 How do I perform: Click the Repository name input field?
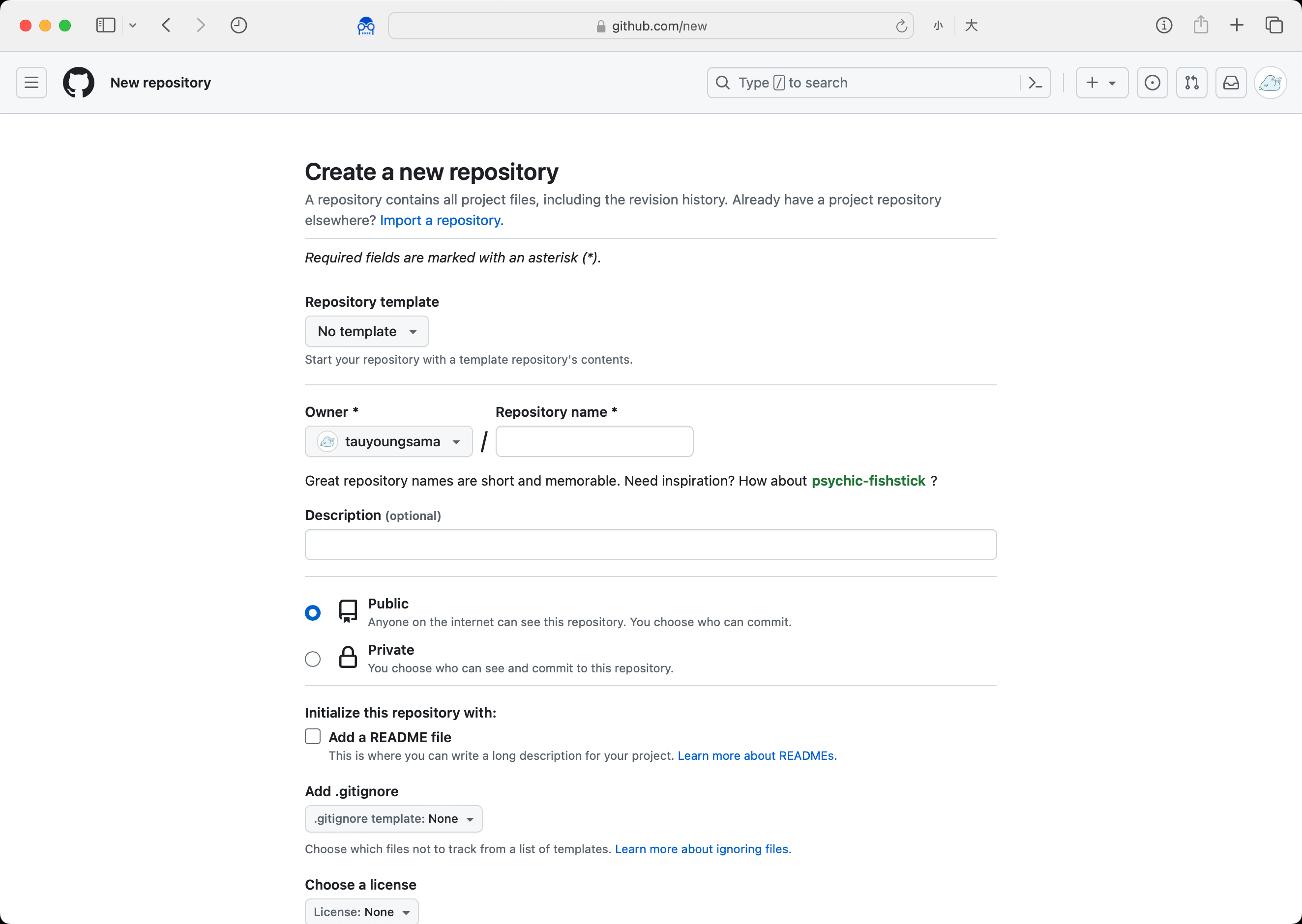point(594,441)
